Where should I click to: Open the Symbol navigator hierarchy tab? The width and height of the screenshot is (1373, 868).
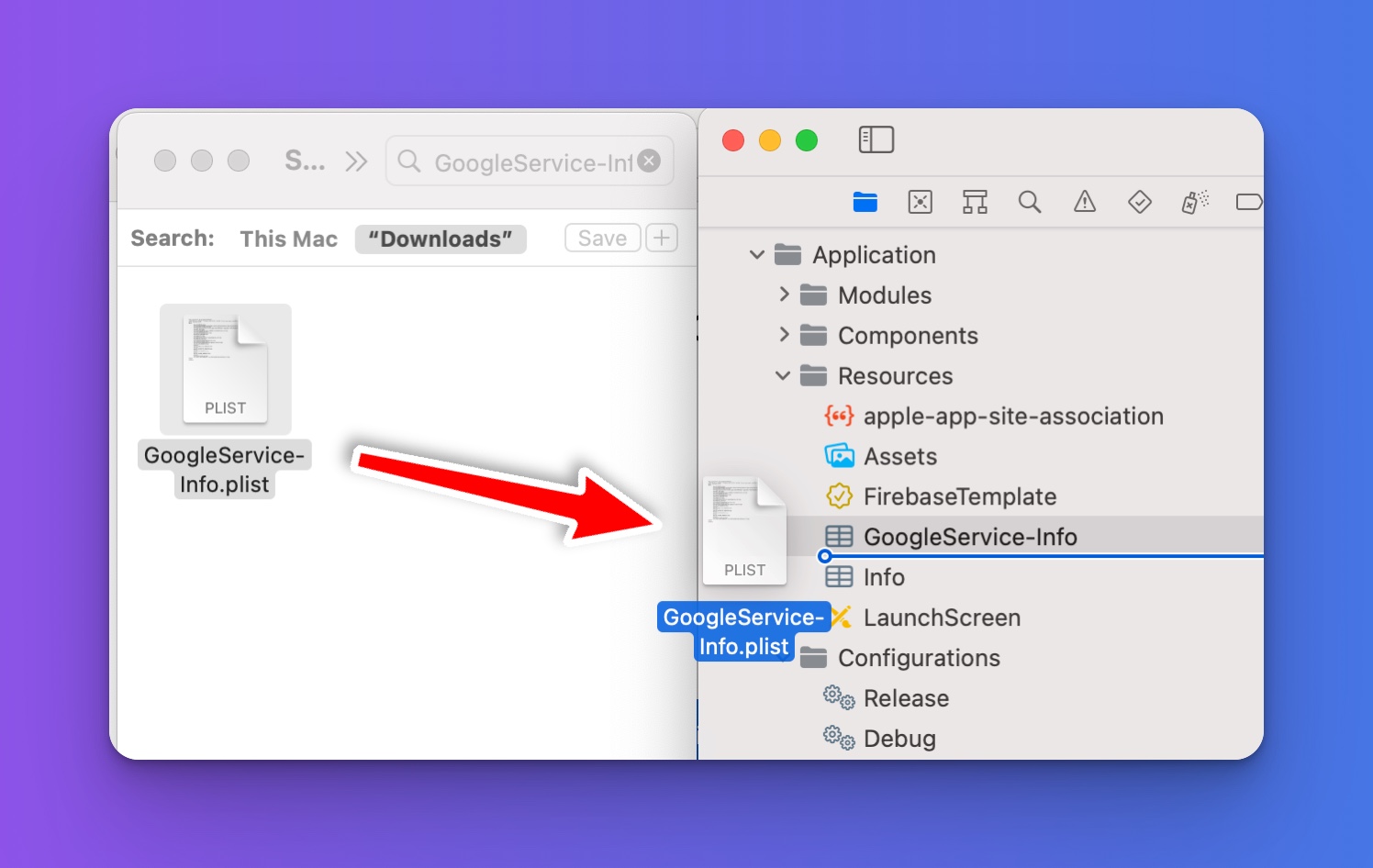tap(975, 202)
